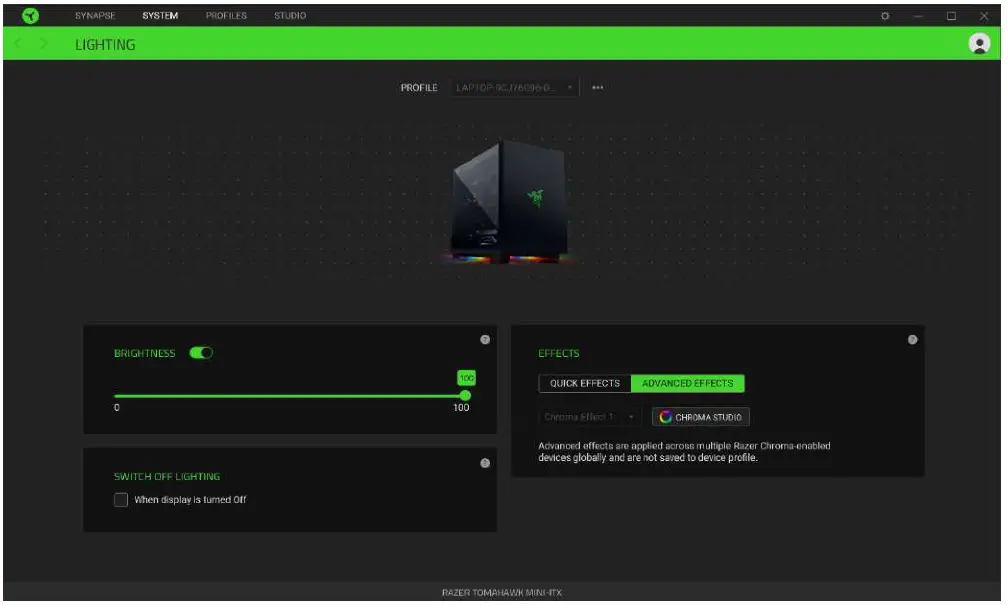Select the Quick Effects tab
The height and width of the screenshot is (606, 1008).
point(585,384)
